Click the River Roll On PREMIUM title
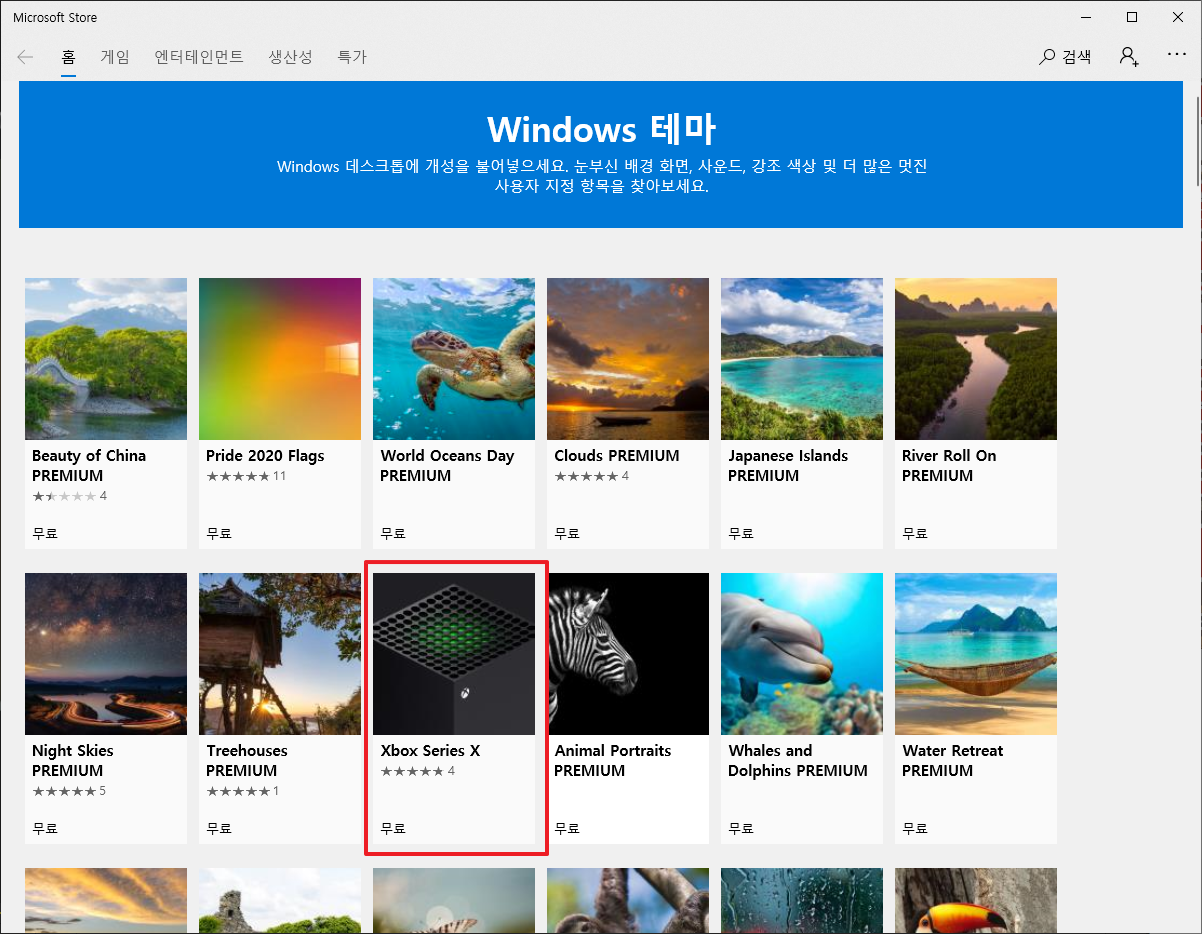 point(949,465)
